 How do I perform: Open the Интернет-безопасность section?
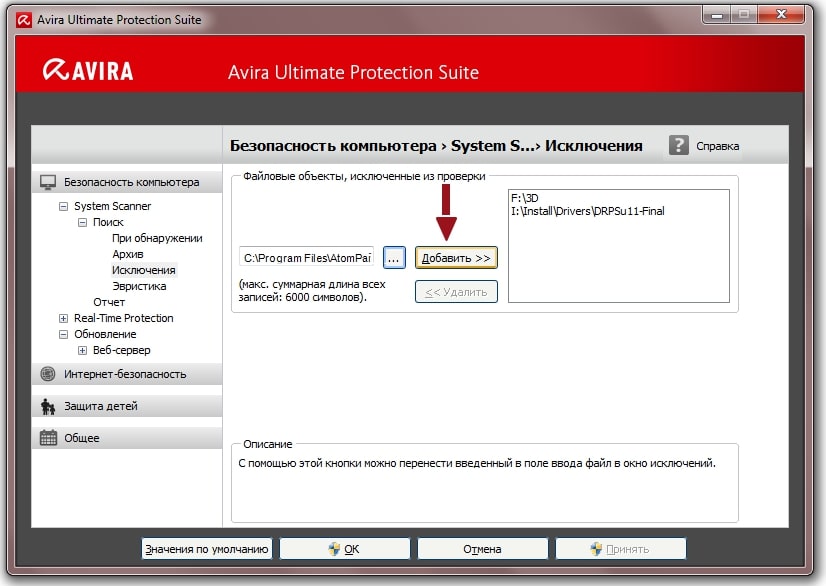tap(127, 374)
